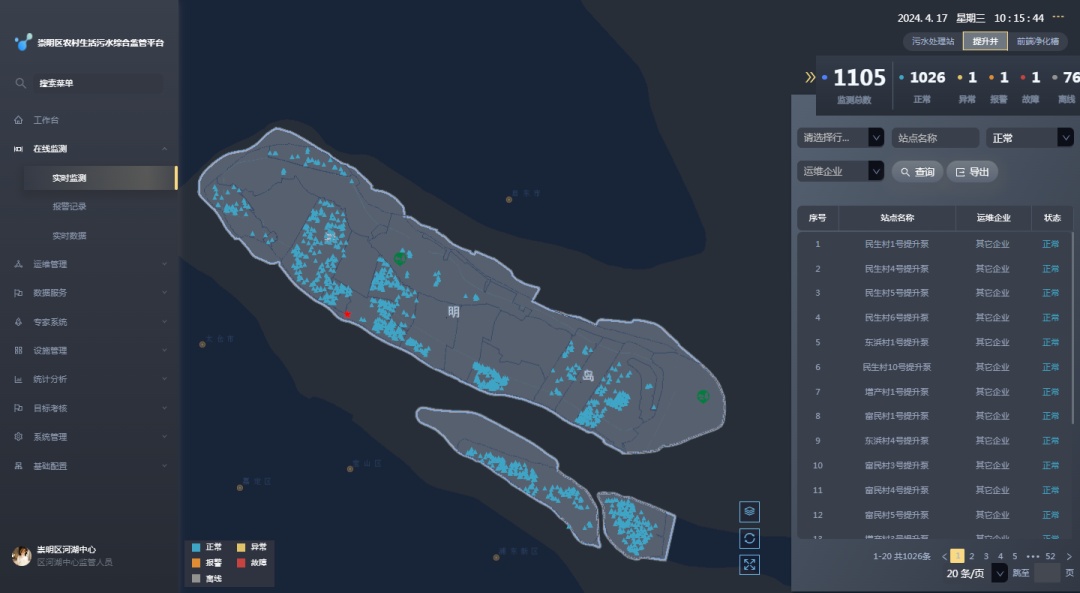Switch to 前端净化槽 tab
The image size is (1080, 593).
tap(1037, 41)
